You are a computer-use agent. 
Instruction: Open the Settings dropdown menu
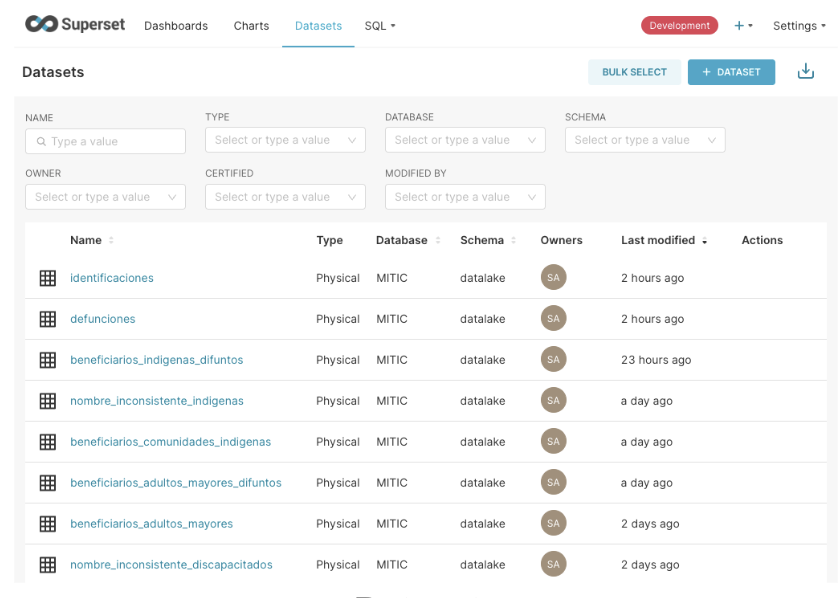pos(799,26)
